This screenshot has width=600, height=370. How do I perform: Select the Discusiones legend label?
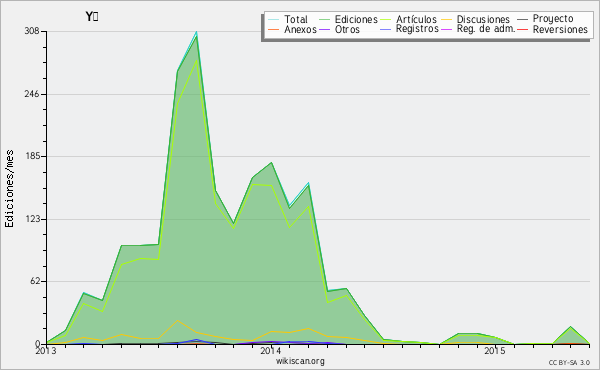click(x=483, y=19)
